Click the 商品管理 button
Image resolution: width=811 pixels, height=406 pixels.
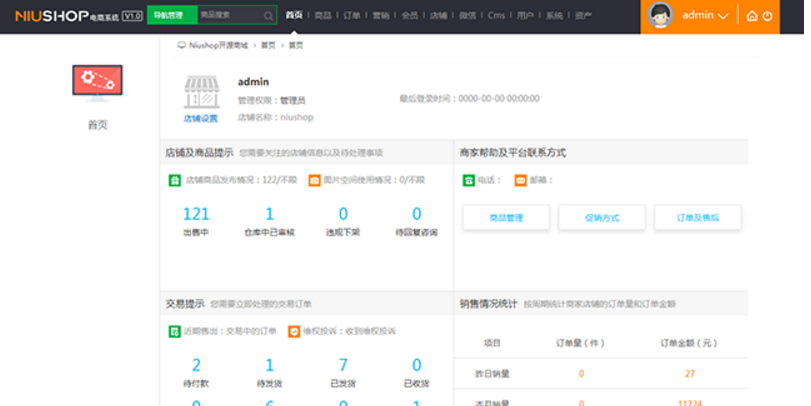506,218
